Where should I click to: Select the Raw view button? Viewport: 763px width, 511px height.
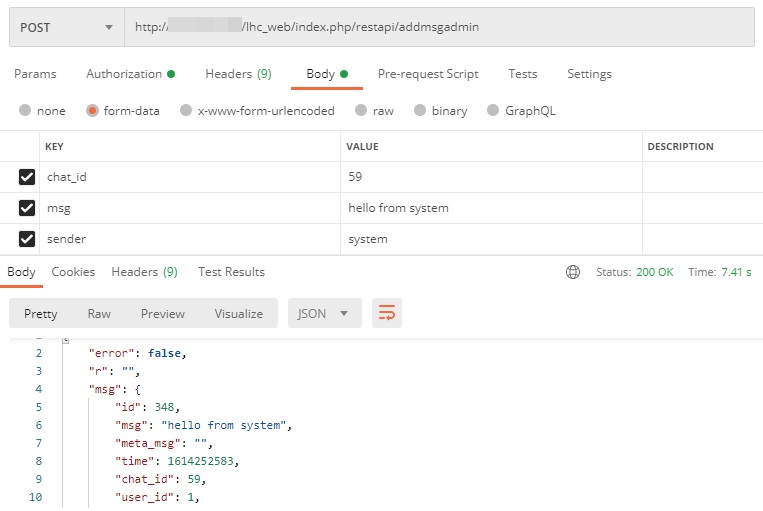(x=99, y=314)
